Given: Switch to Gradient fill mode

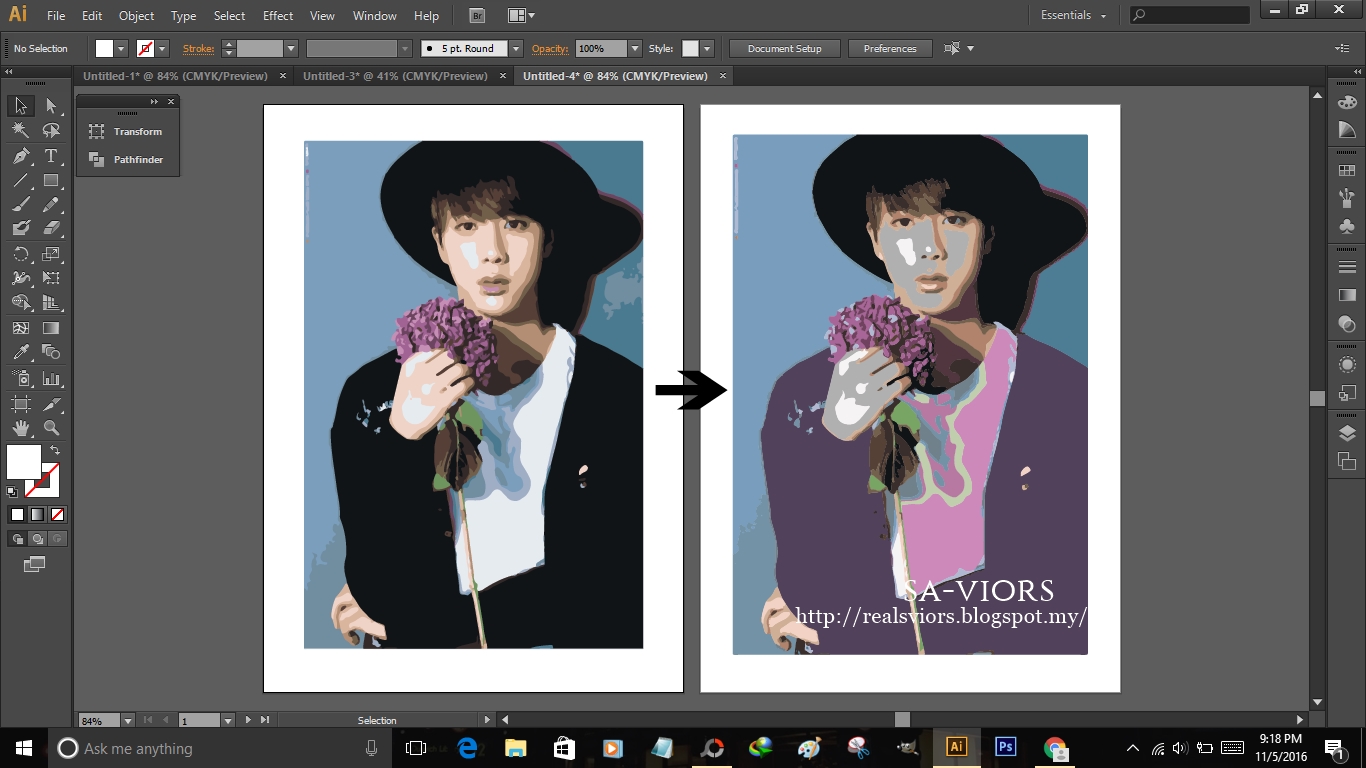Looking at the screenshot, I should pyautogui.click(x=37, y=515).
